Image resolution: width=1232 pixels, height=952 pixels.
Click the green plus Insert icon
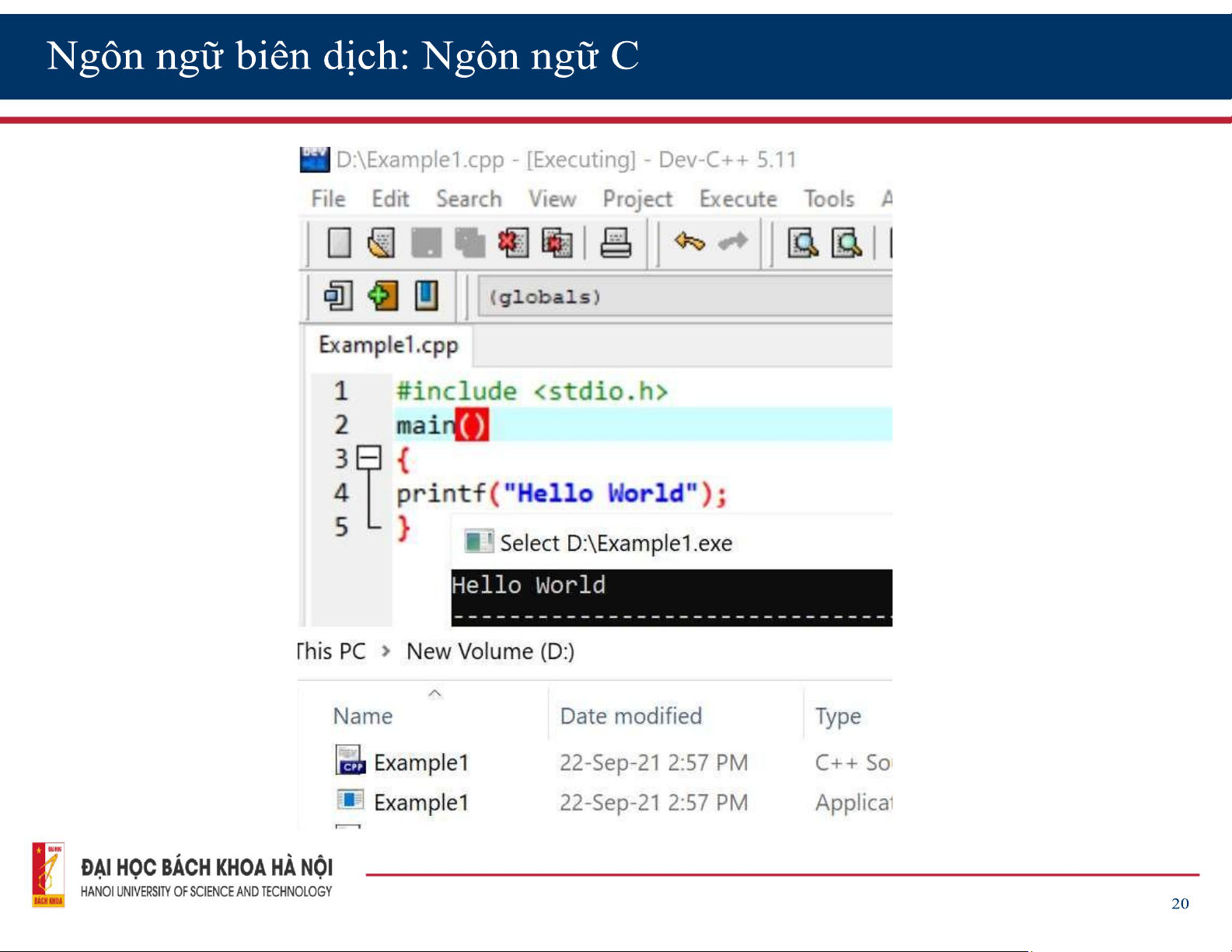(382, 296)
